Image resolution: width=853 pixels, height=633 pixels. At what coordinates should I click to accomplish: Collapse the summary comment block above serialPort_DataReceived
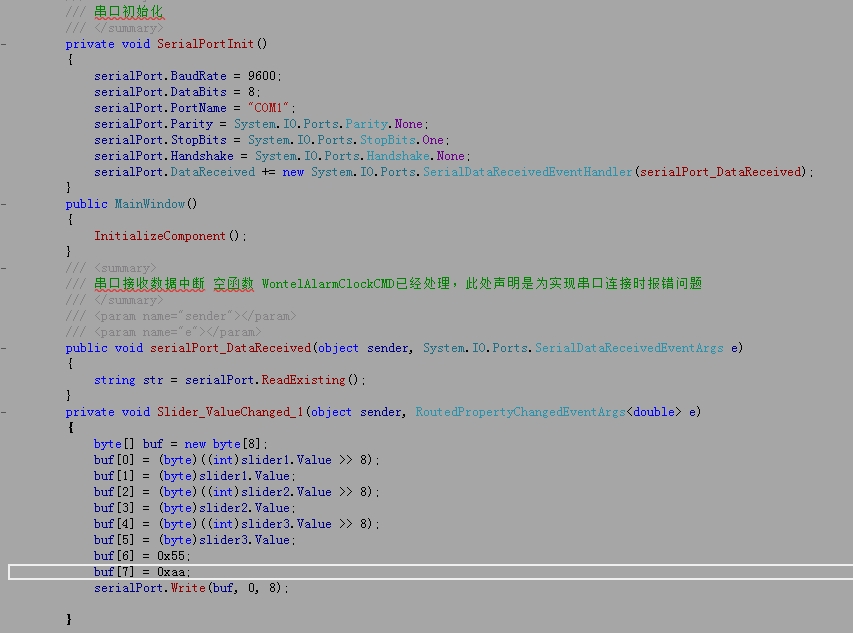pos(3,268)
